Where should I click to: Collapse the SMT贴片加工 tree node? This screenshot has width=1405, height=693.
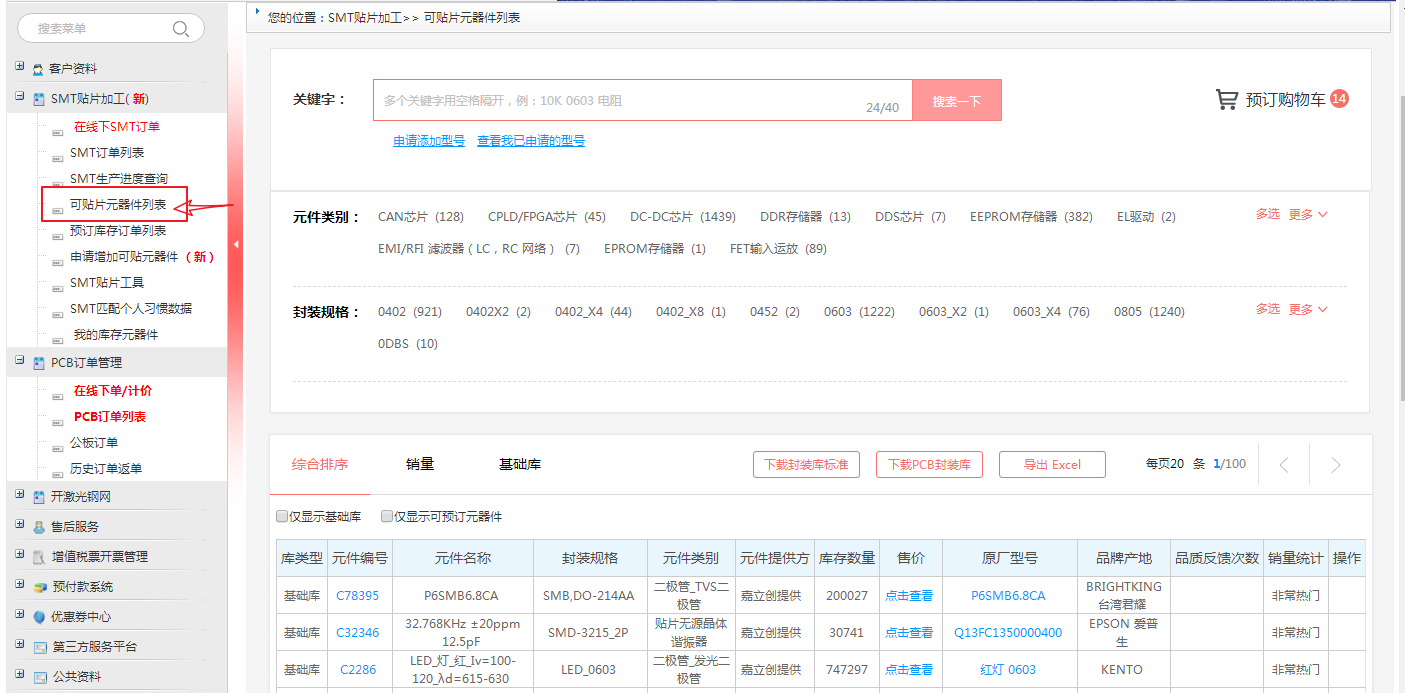click(x=19, y=97)
